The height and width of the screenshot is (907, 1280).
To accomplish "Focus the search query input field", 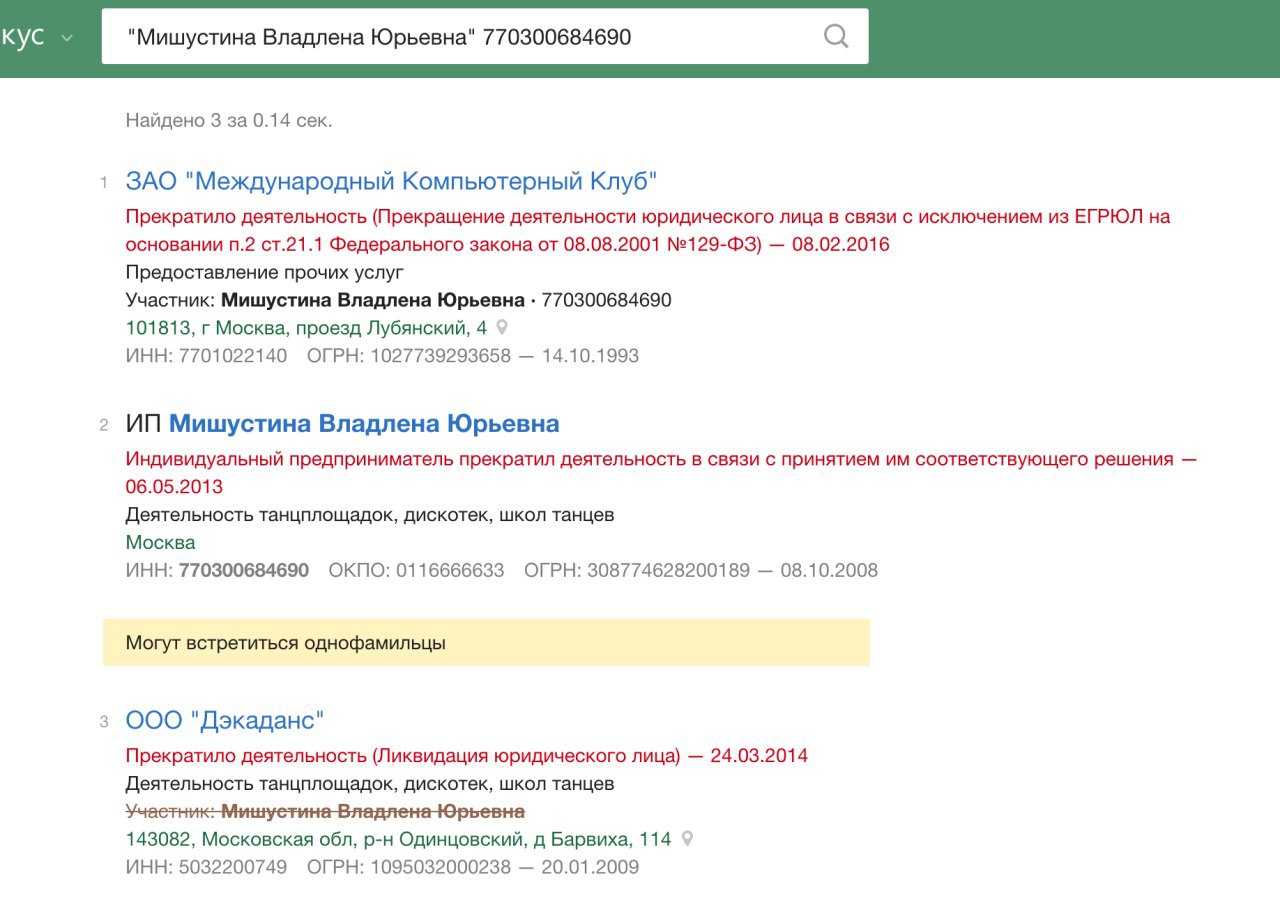I will pyautogui.click(x=485, y=37).
